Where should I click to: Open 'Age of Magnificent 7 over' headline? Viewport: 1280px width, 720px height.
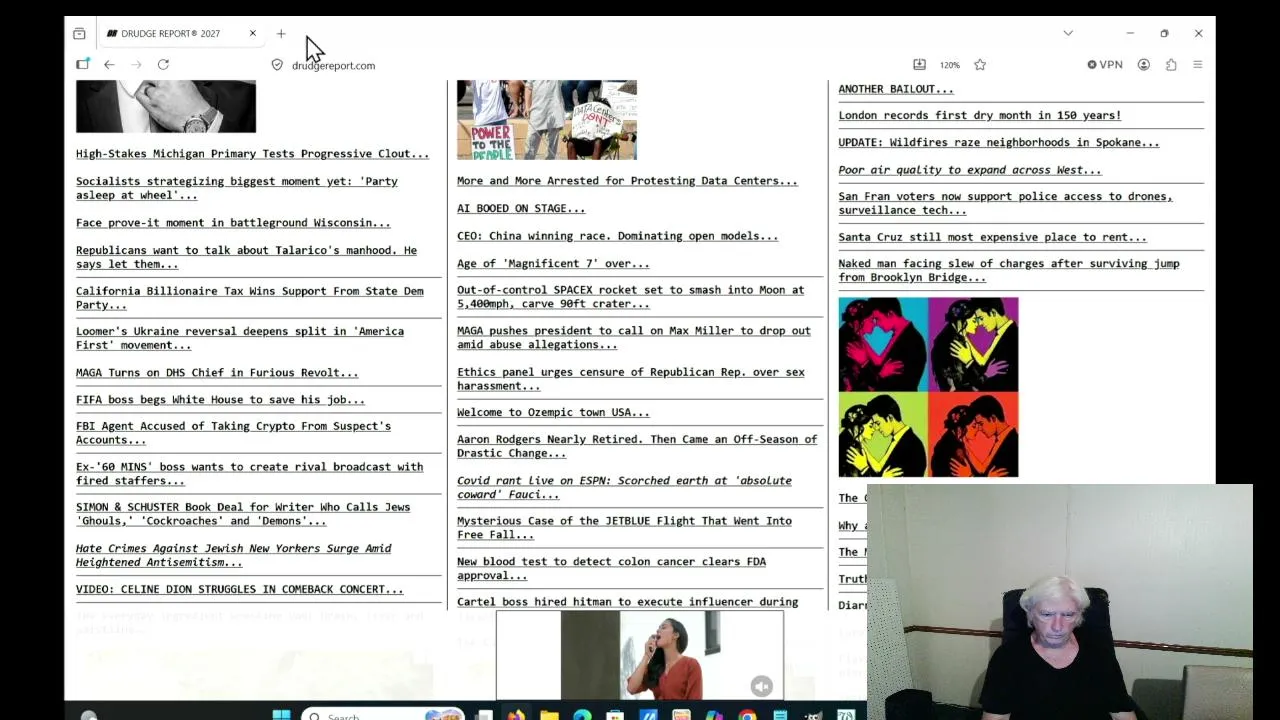click(553, 264)
